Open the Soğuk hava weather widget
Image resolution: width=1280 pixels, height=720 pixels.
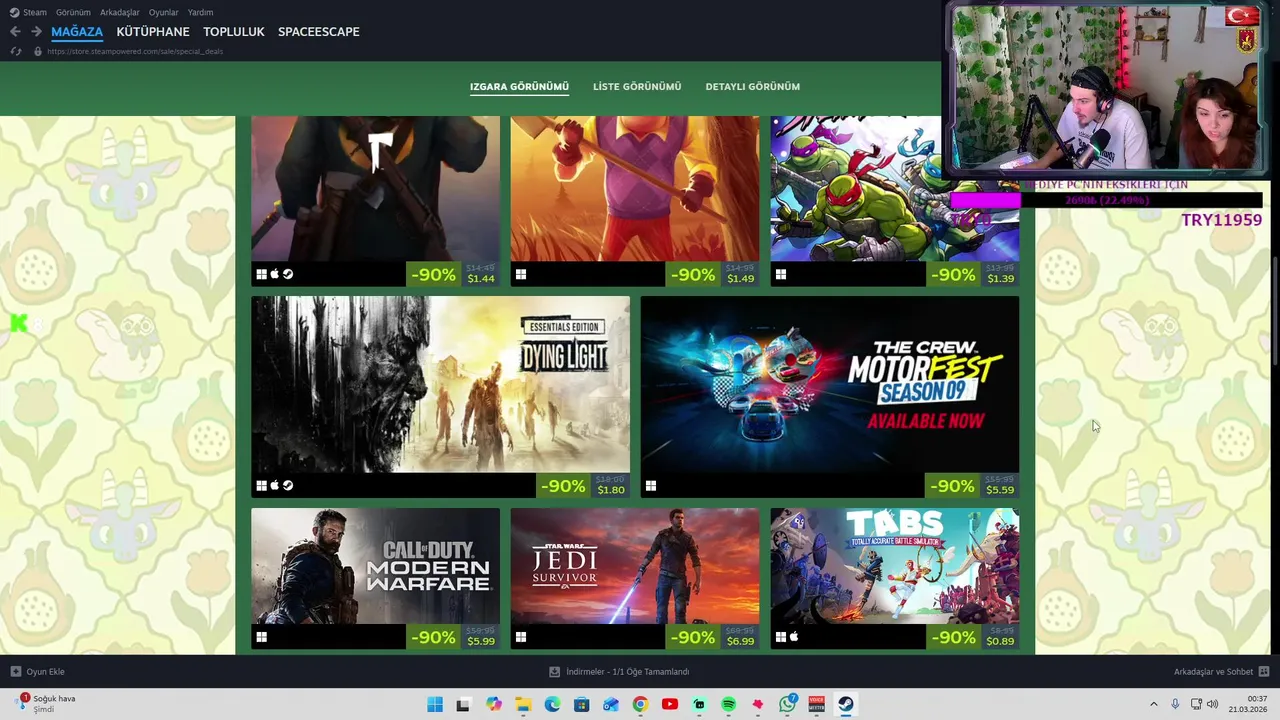pyautogui.click(x=45, y=704)
